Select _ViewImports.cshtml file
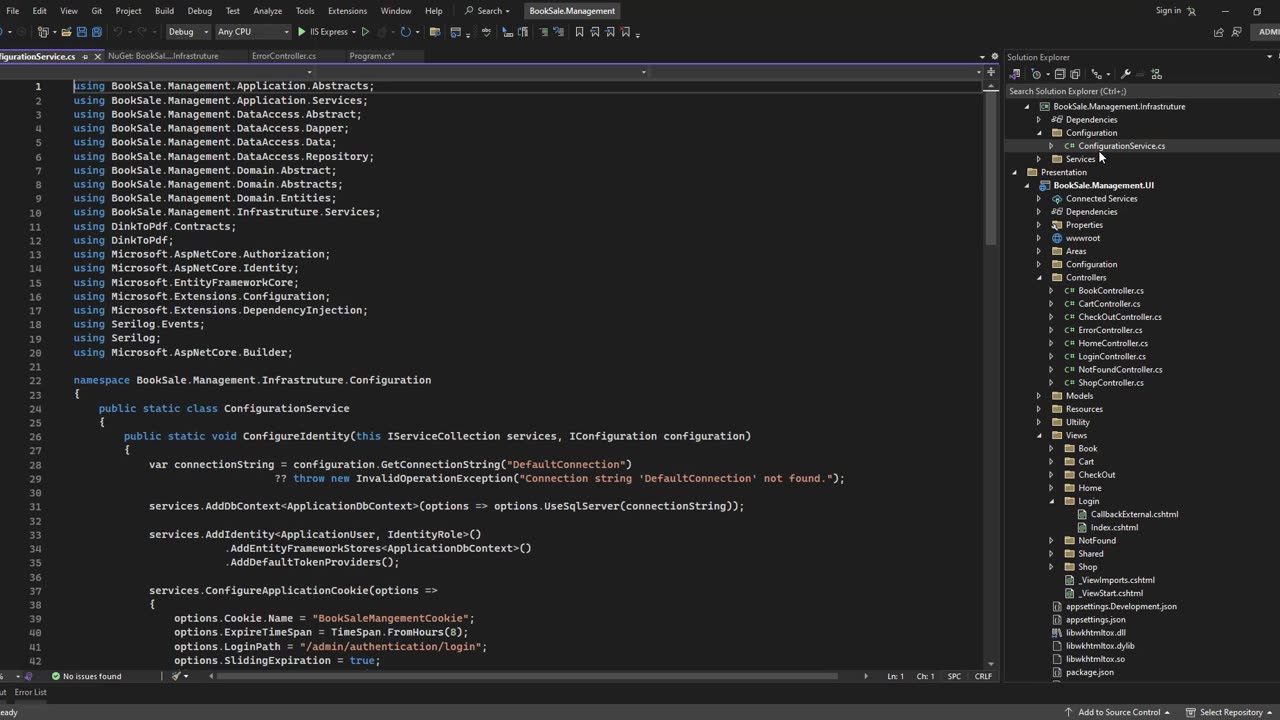Image resolution: width=1280 pixels, height=720 pixels. pyautogui.click(x=1116, y=580)
